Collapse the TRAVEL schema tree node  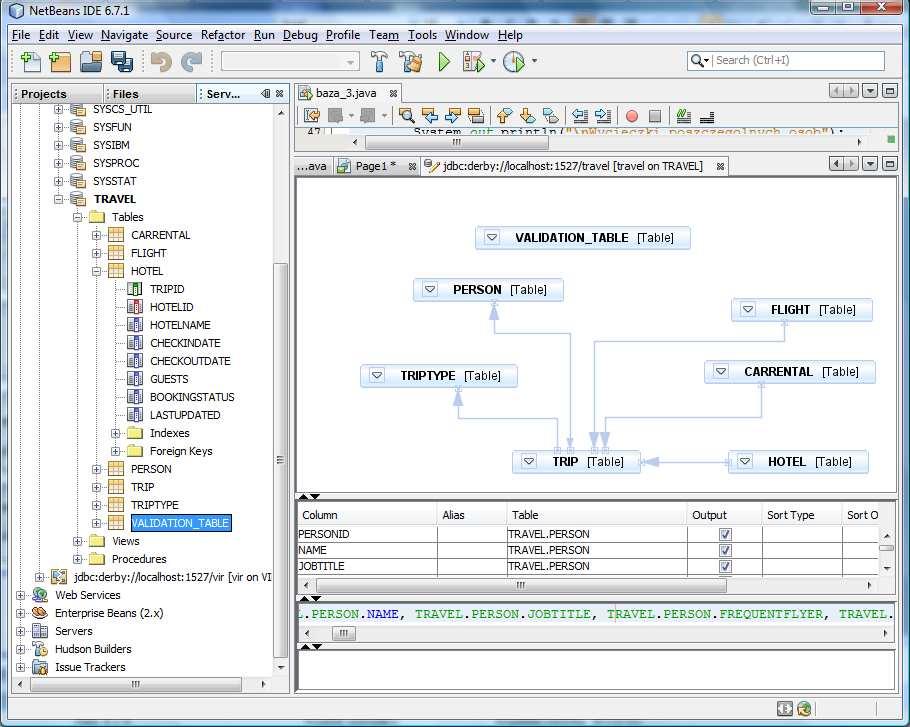(59, 199)
